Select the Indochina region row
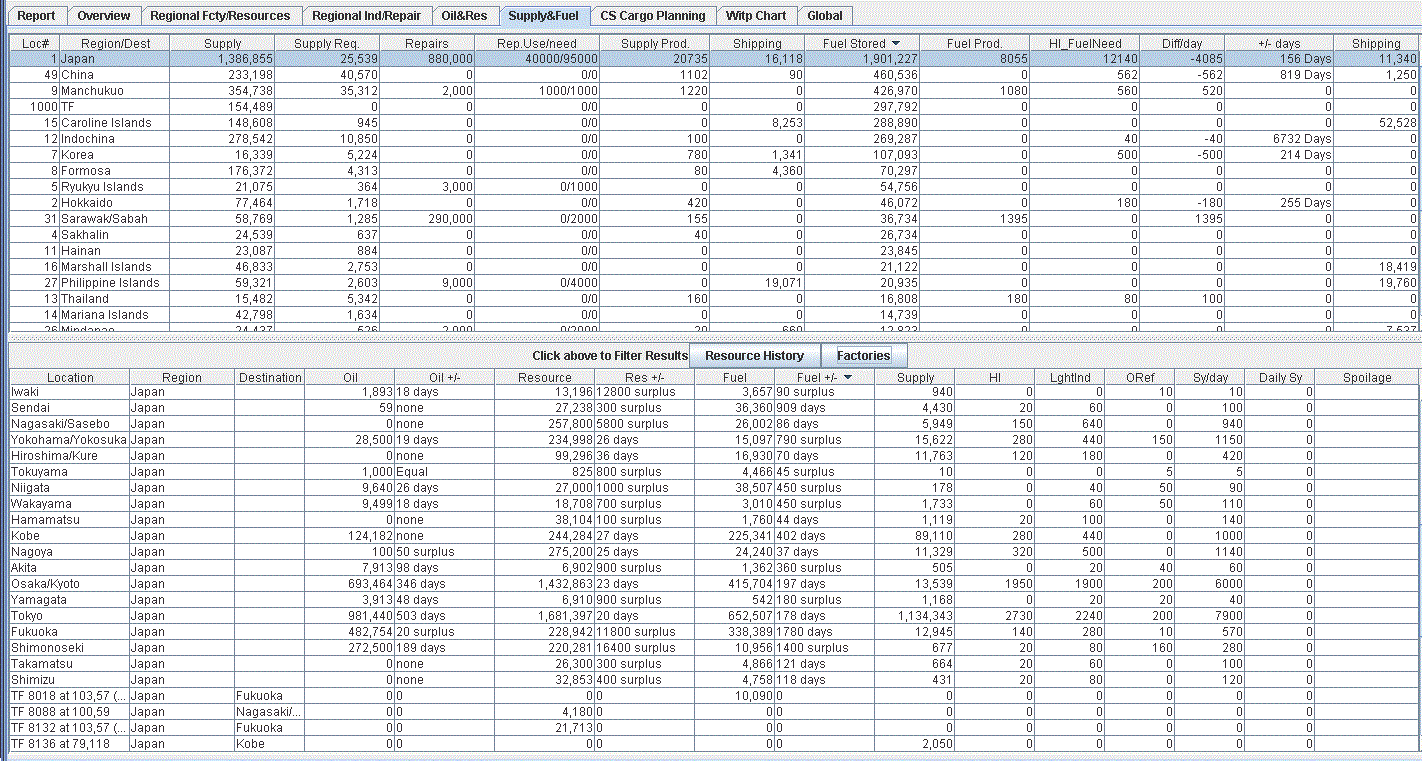The image size is (1422, 761). pyautogui.click(x=714, y=139)
